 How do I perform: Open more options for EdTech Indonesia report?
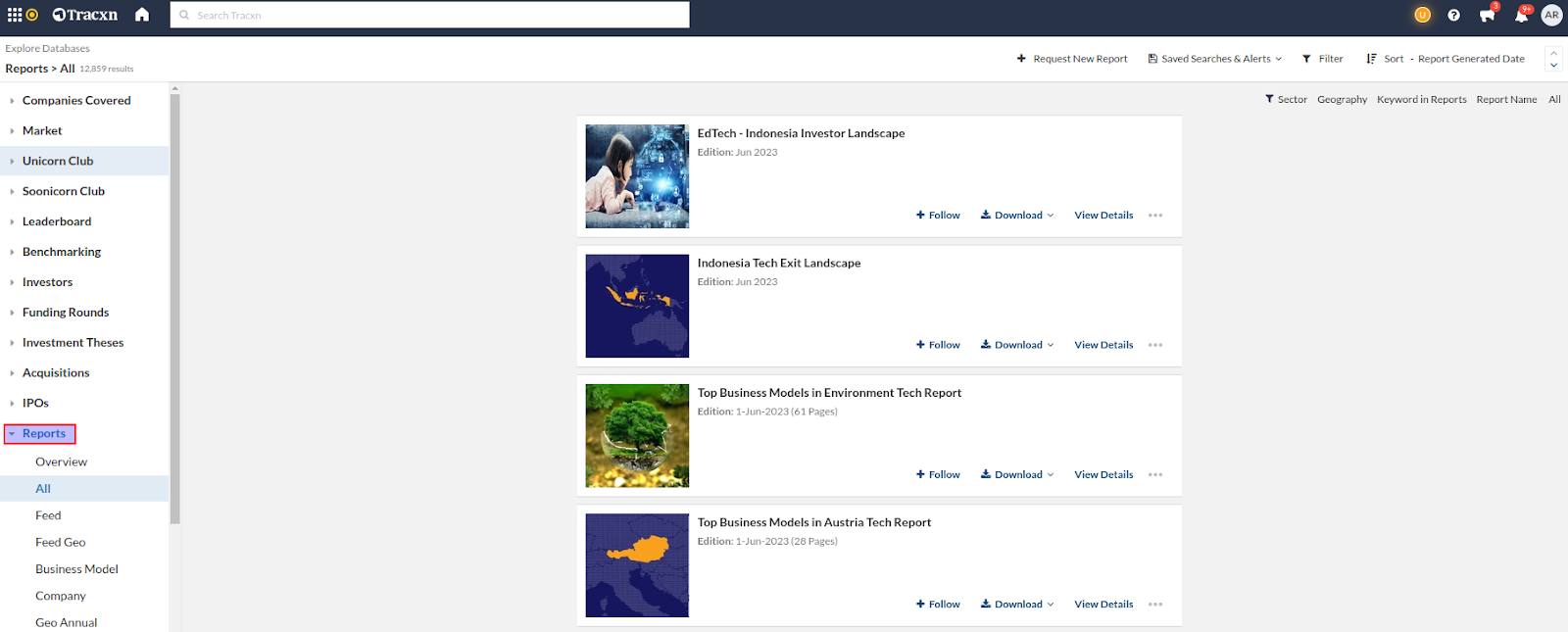click(1155, 216)
